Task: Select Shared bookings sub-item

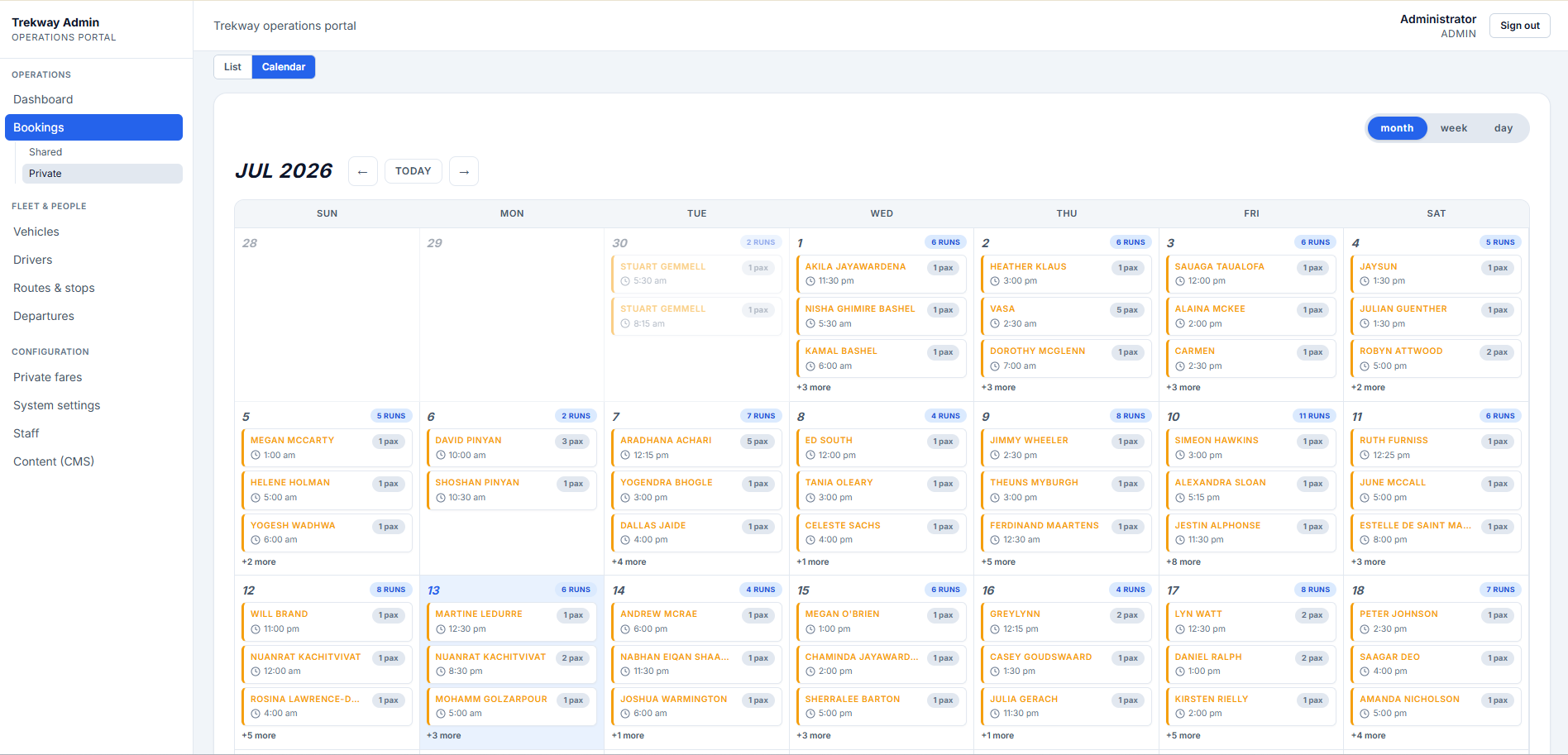Action: tap(102, 152)
